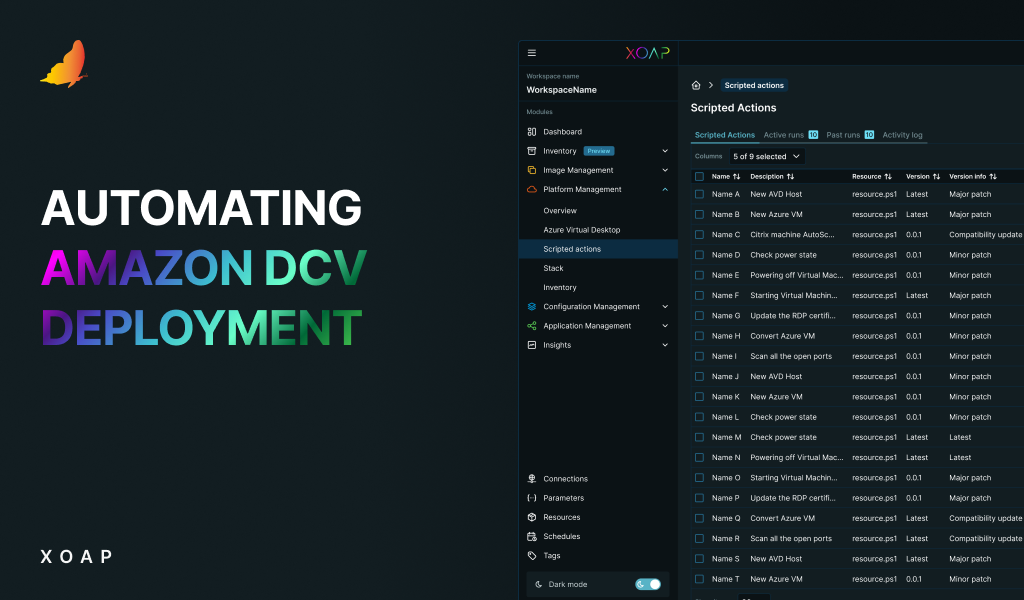The height and width of the screenshot is (600, 1024).
Task: Collapse the Platform Management section
Action: coord(663,189)
